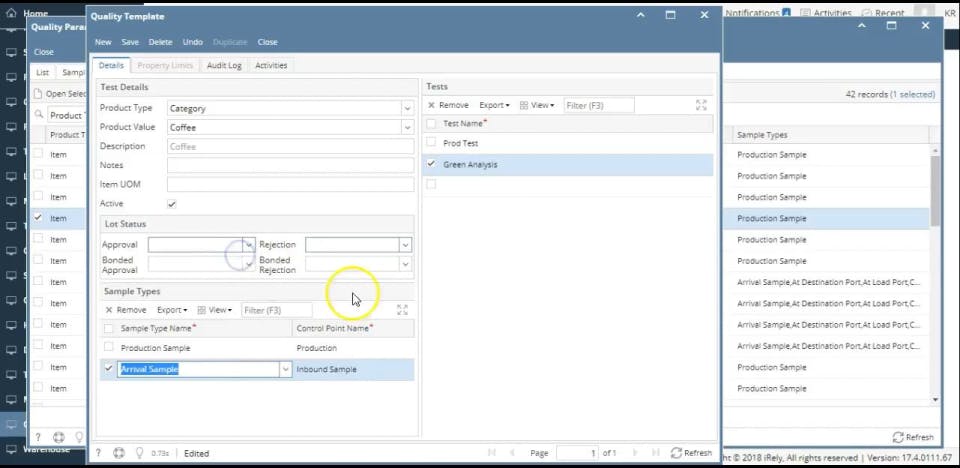This screenshot has height=468, width=960.
Task: Open the Approval lot status dropdown
Action: coord(249,244)
